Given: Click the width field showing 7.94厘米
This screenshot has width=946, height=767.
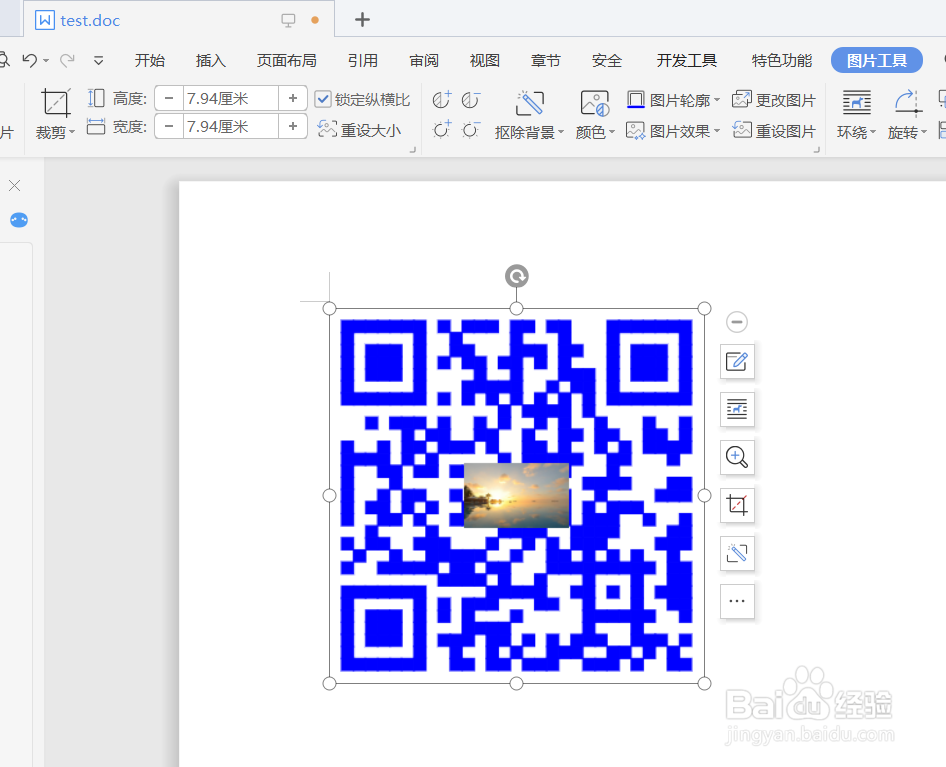Looking at the screenshot, I should click(230, 127).
